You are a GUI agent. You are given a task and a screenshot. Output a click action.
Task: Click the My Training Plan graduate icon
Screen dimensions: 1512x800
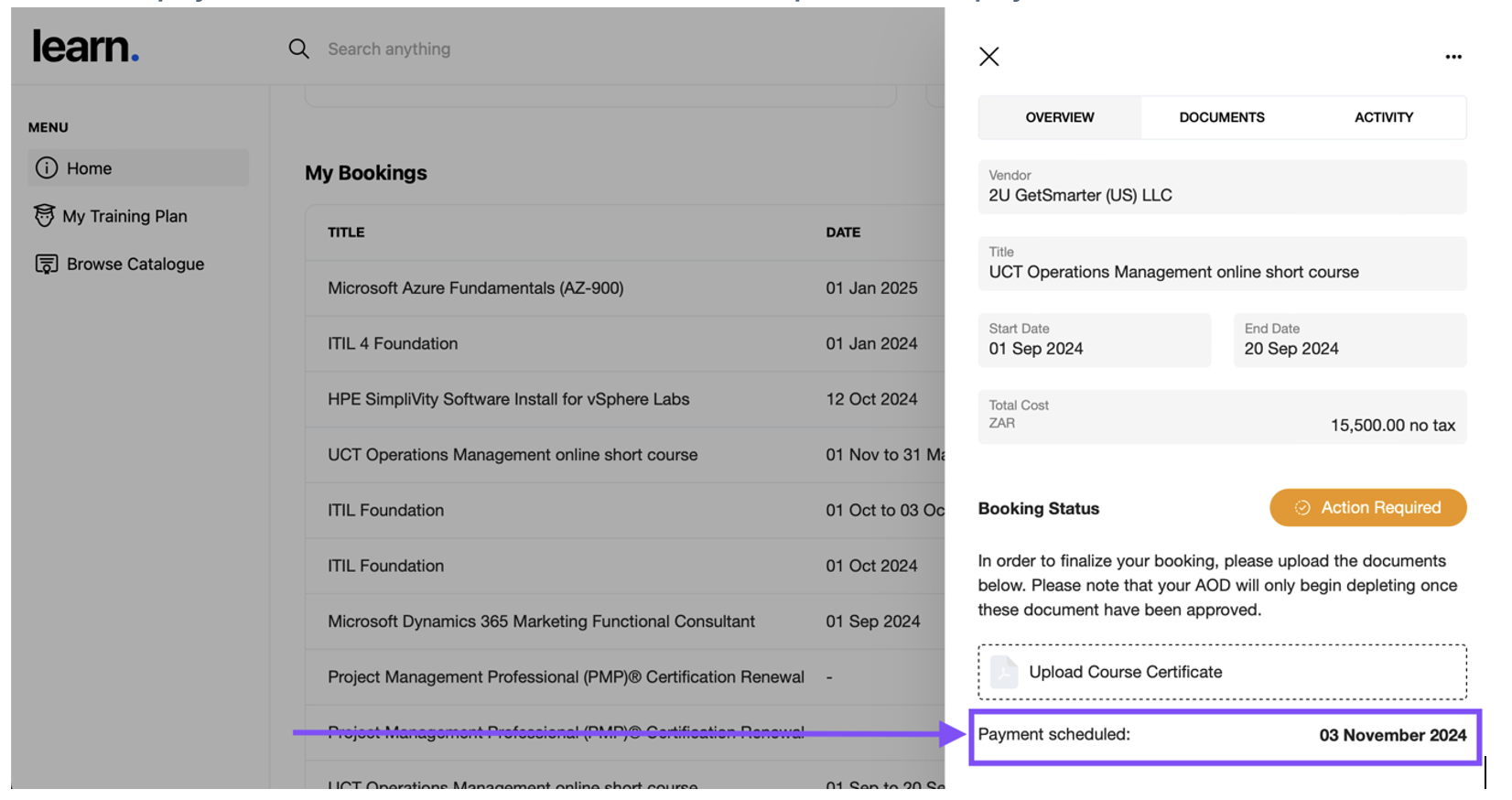(x=44, y=216)
